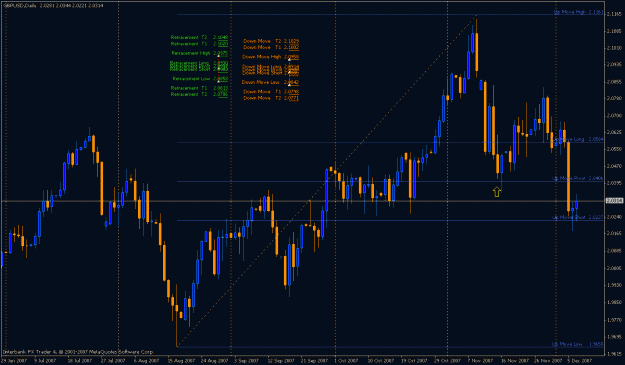This screenshot has height=365, width=625.
Task: Click the 19 Oct 2007 date on time axis
Action: 413,361
